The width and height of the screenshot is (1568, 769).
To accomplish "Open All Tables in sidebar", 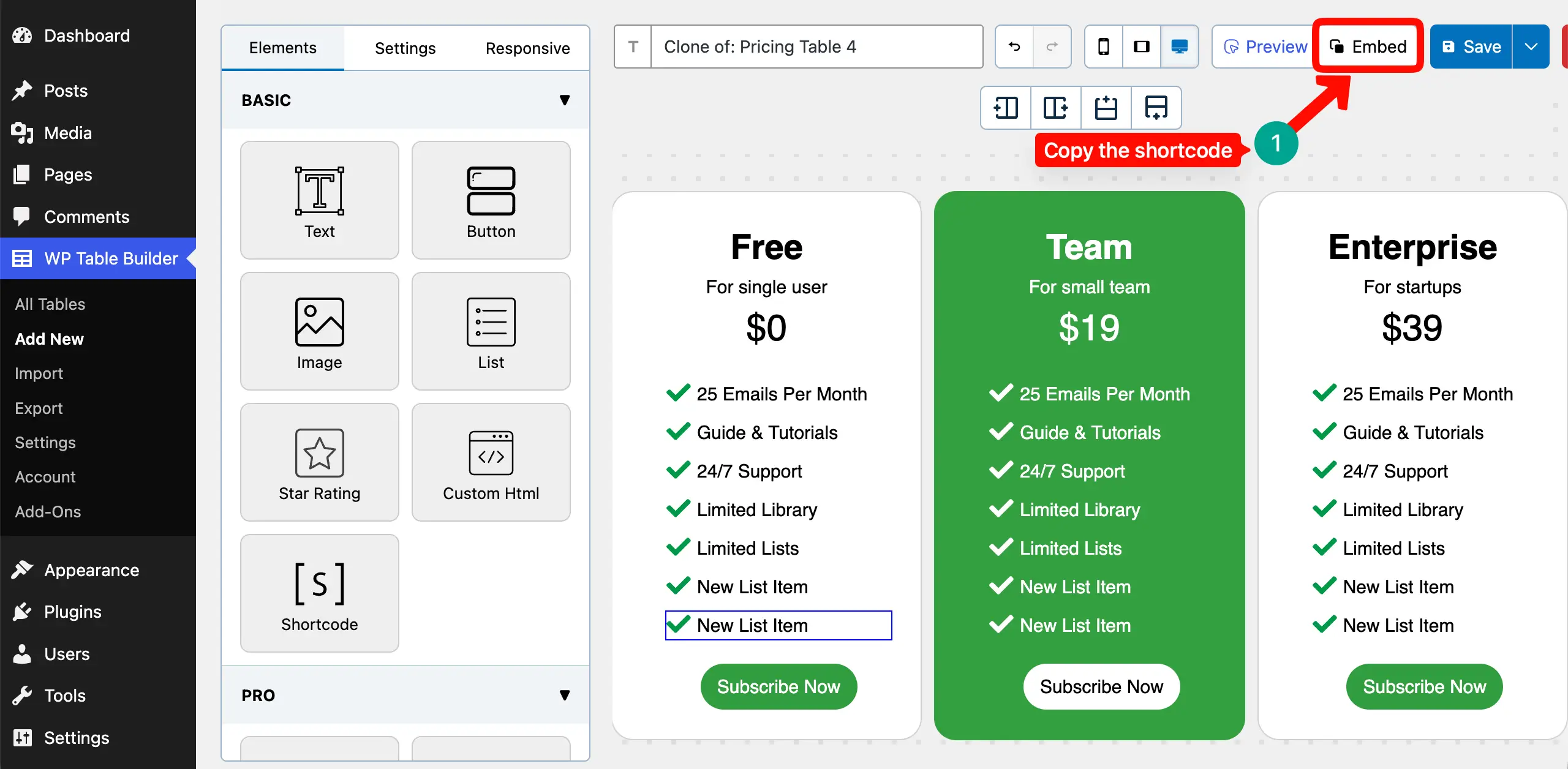I will click(50, 304).
